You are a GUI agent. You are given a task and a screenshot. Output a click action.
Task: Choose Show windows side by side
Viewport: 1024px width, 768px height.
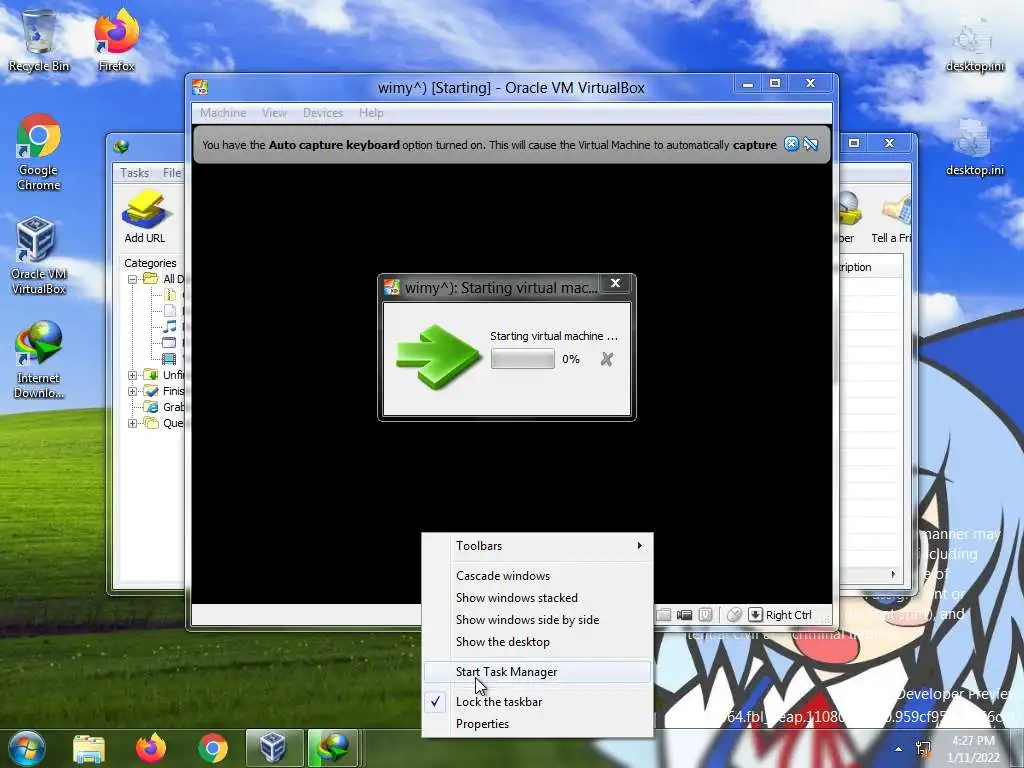pyautogui.click(x=537, y=620)
